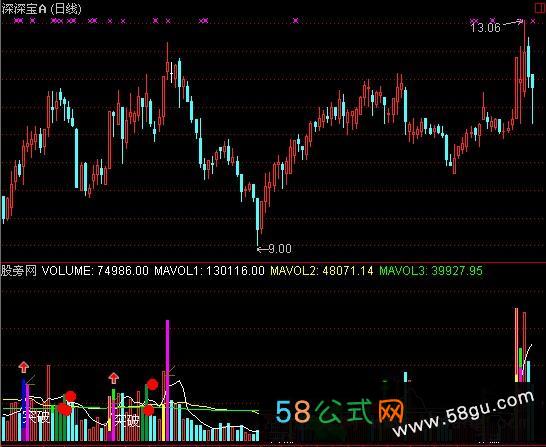Viewport: 546px width, 447px height.
Task: Click the tallest magenta volume bar
Action: tap(167, 380)
